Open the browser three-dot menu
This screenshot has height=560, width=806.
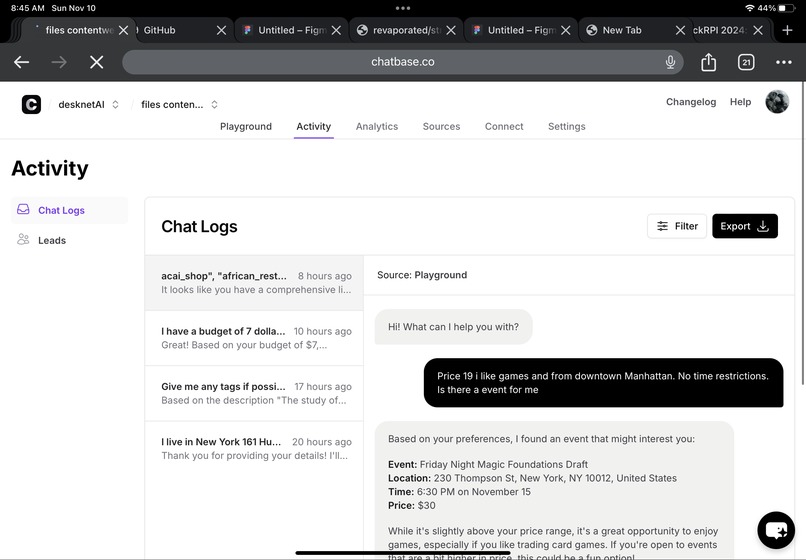783,62
